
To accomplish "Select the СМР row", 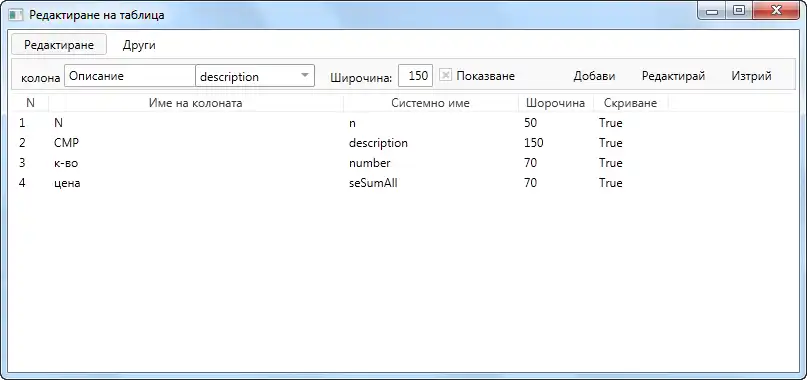I will pyautogui.click(x=403, y=143).
